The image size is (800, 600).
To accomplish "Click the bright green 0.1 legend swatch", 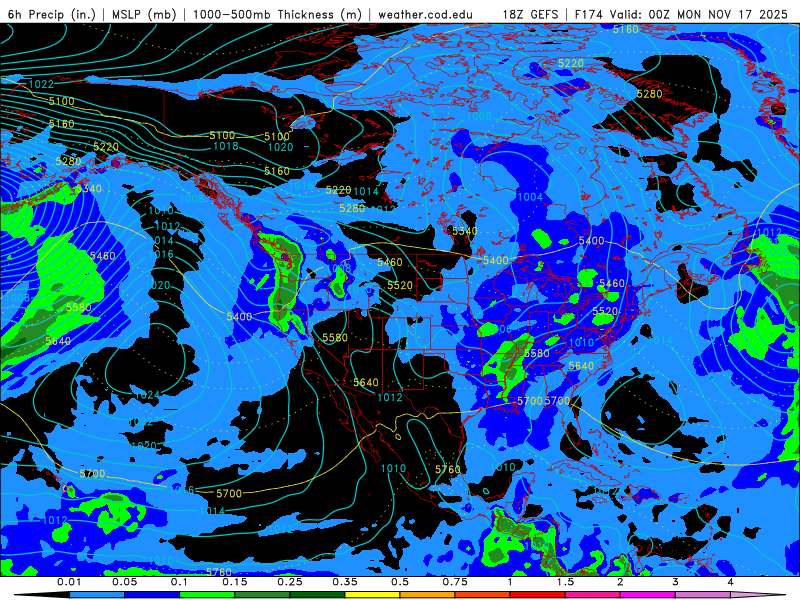I will tap(207, 595).
